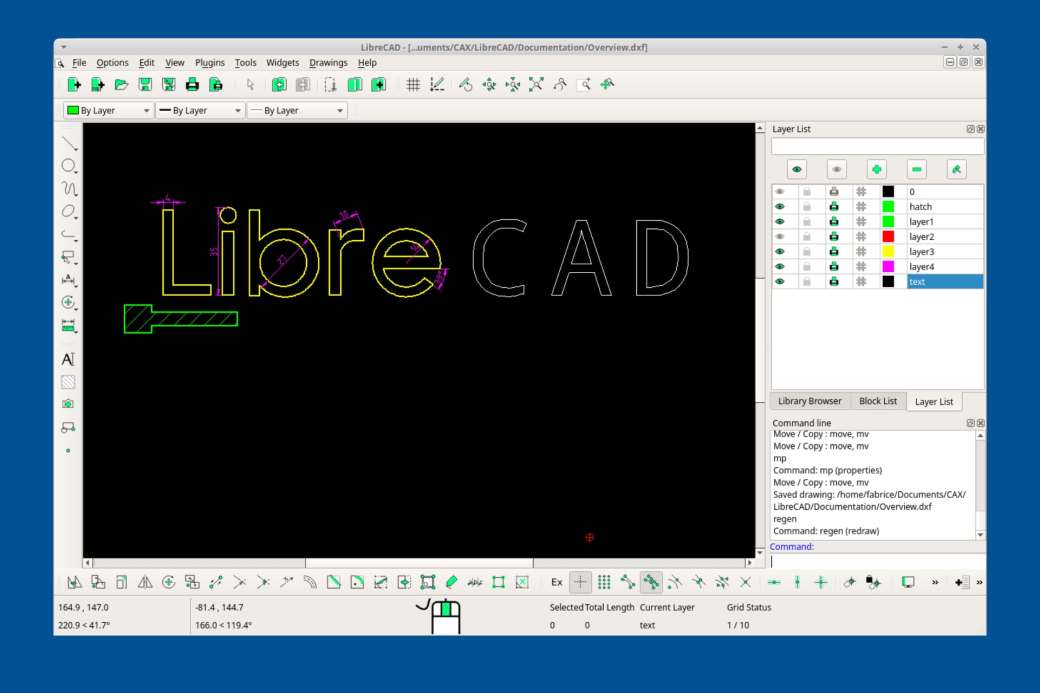Open the Edit menu
1040x693 pixels.
[x=147, y=62]
